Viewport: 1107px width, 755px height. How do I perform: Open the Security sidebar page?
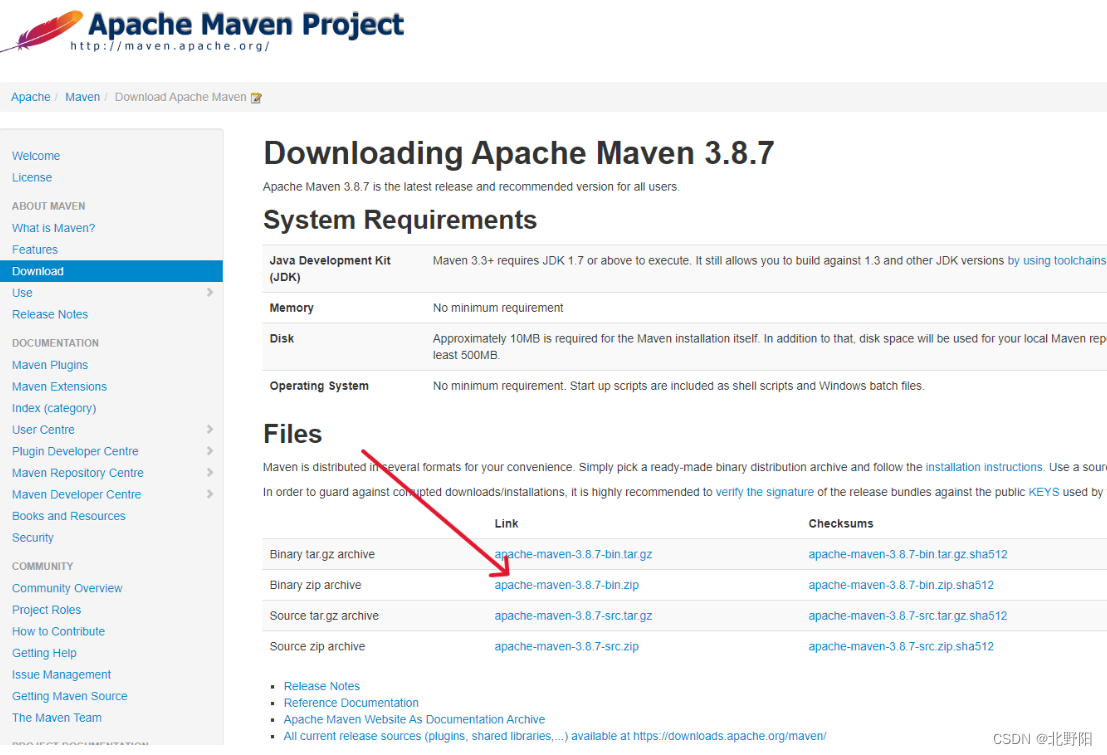pyautogui.click(x=32, y=537)
